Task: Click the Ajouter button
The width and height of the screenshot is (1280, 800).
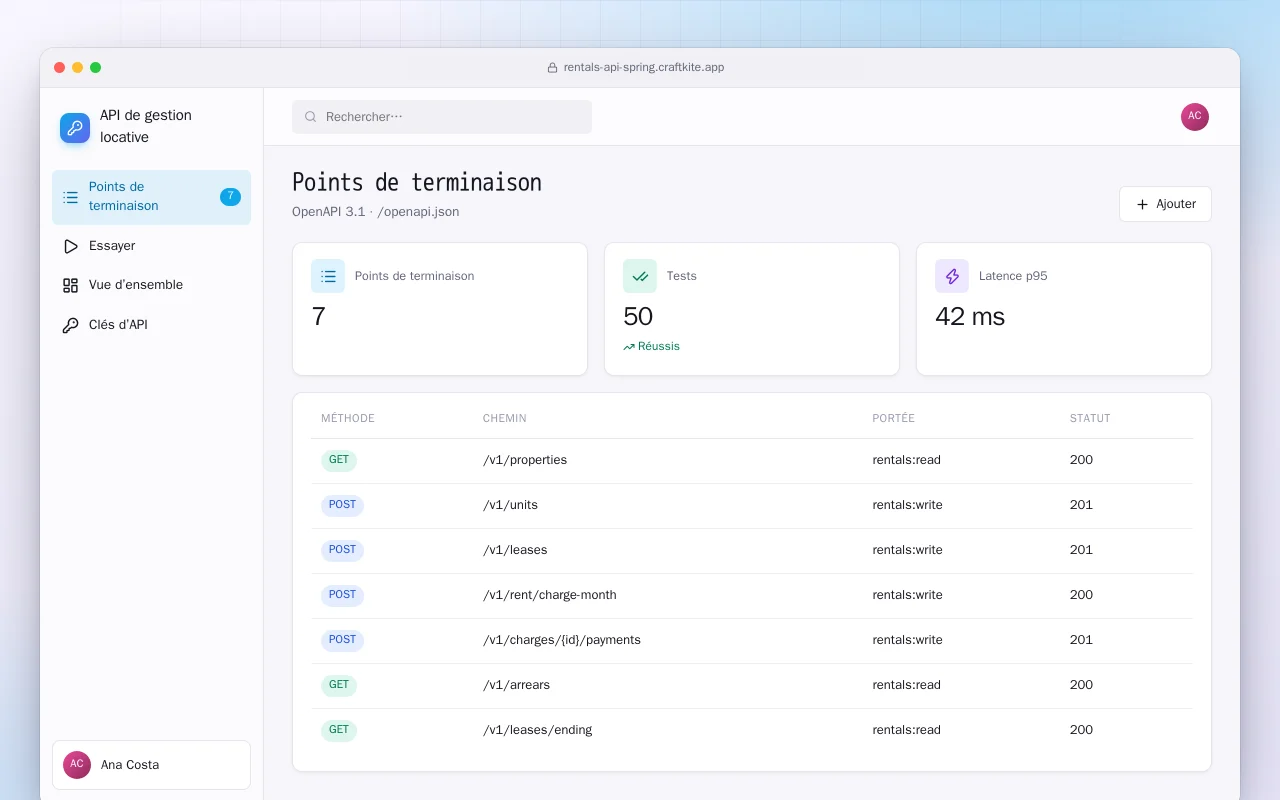Action: (1165, 204)
